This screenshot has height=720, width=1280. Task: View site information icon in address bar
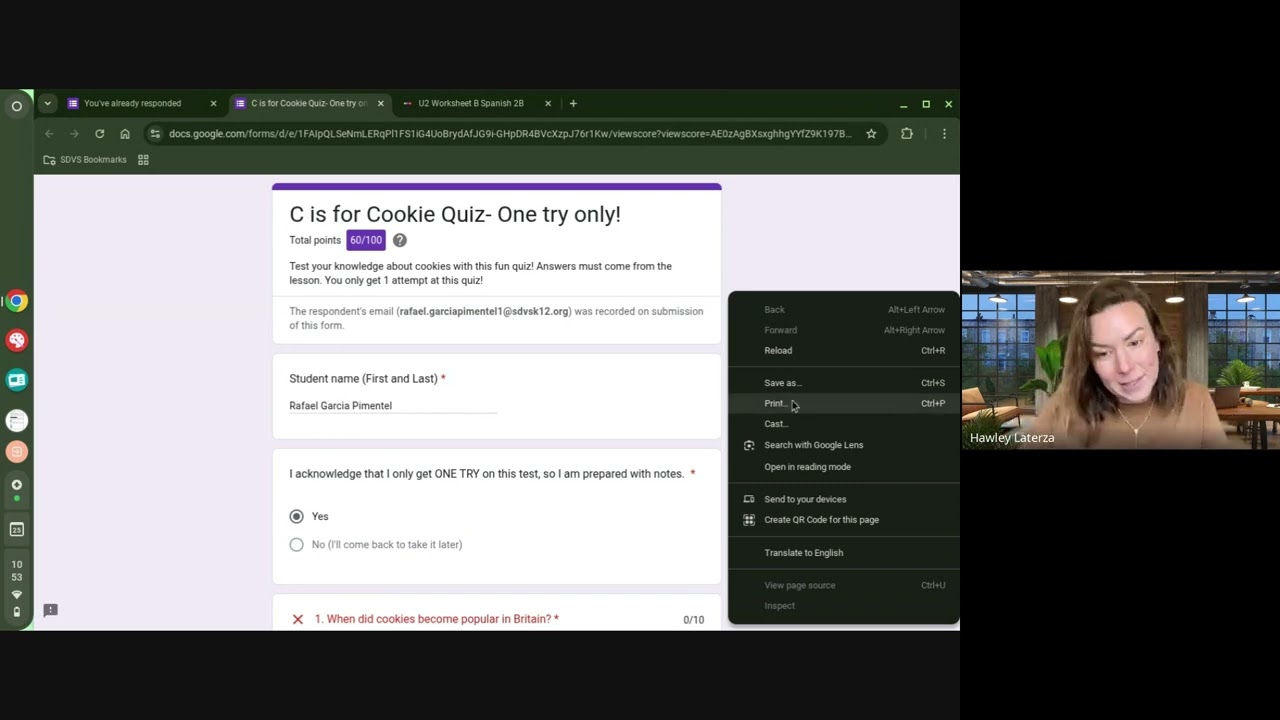tap(155, 134)
